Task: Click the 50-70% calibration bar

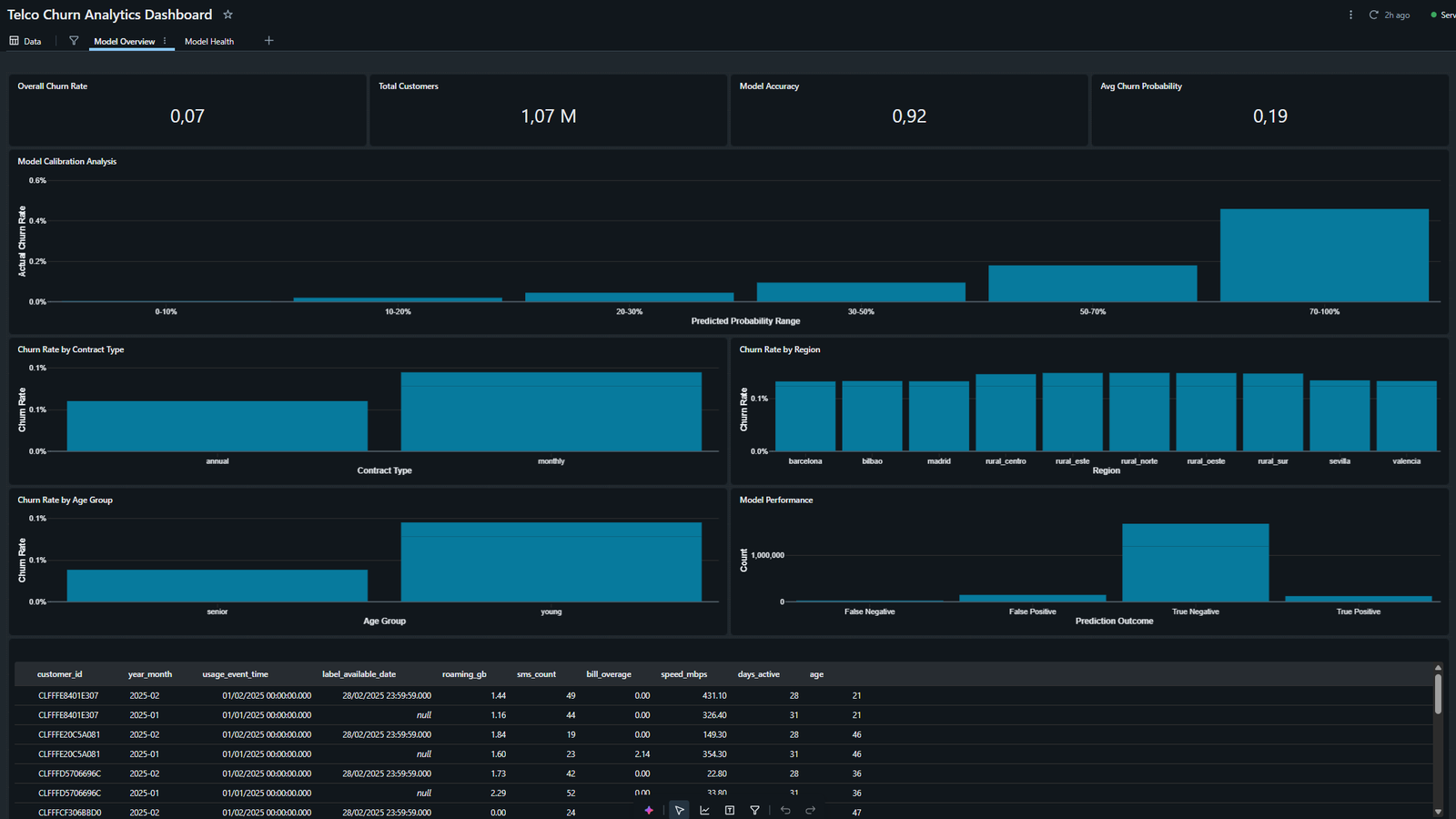Action: pos(1092,284)
